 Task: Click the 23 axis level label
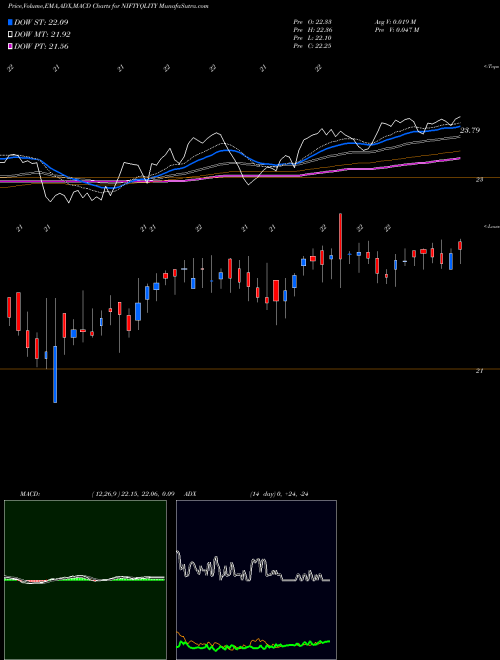pos(479,180)
